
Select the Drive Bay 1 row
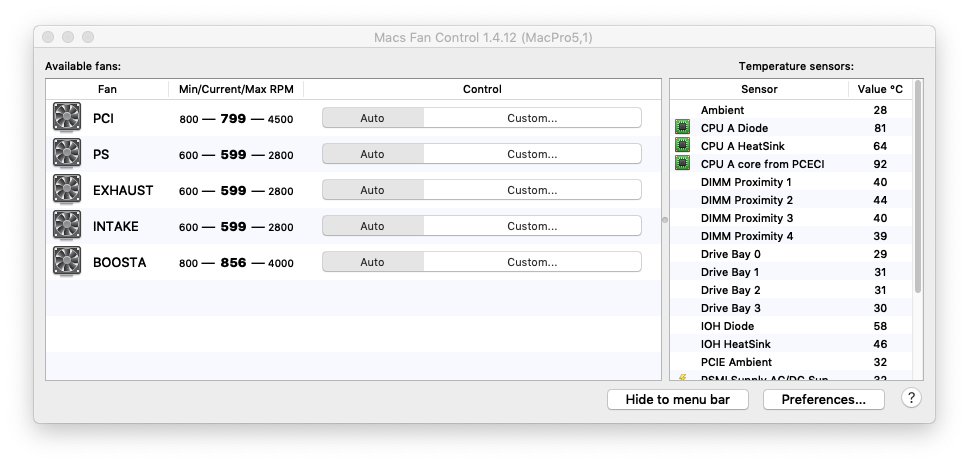click(791, 271)
